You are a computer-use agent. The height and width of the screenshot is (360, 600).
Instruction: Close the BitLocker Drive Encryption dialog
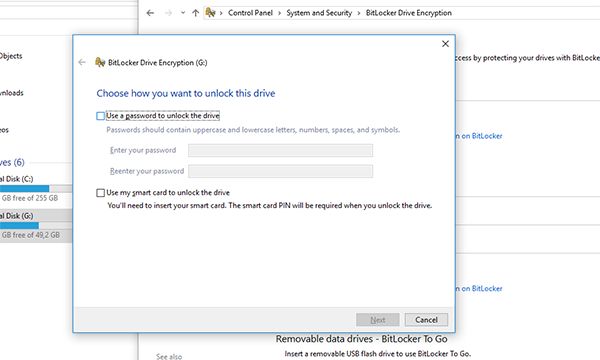[445, 44]
